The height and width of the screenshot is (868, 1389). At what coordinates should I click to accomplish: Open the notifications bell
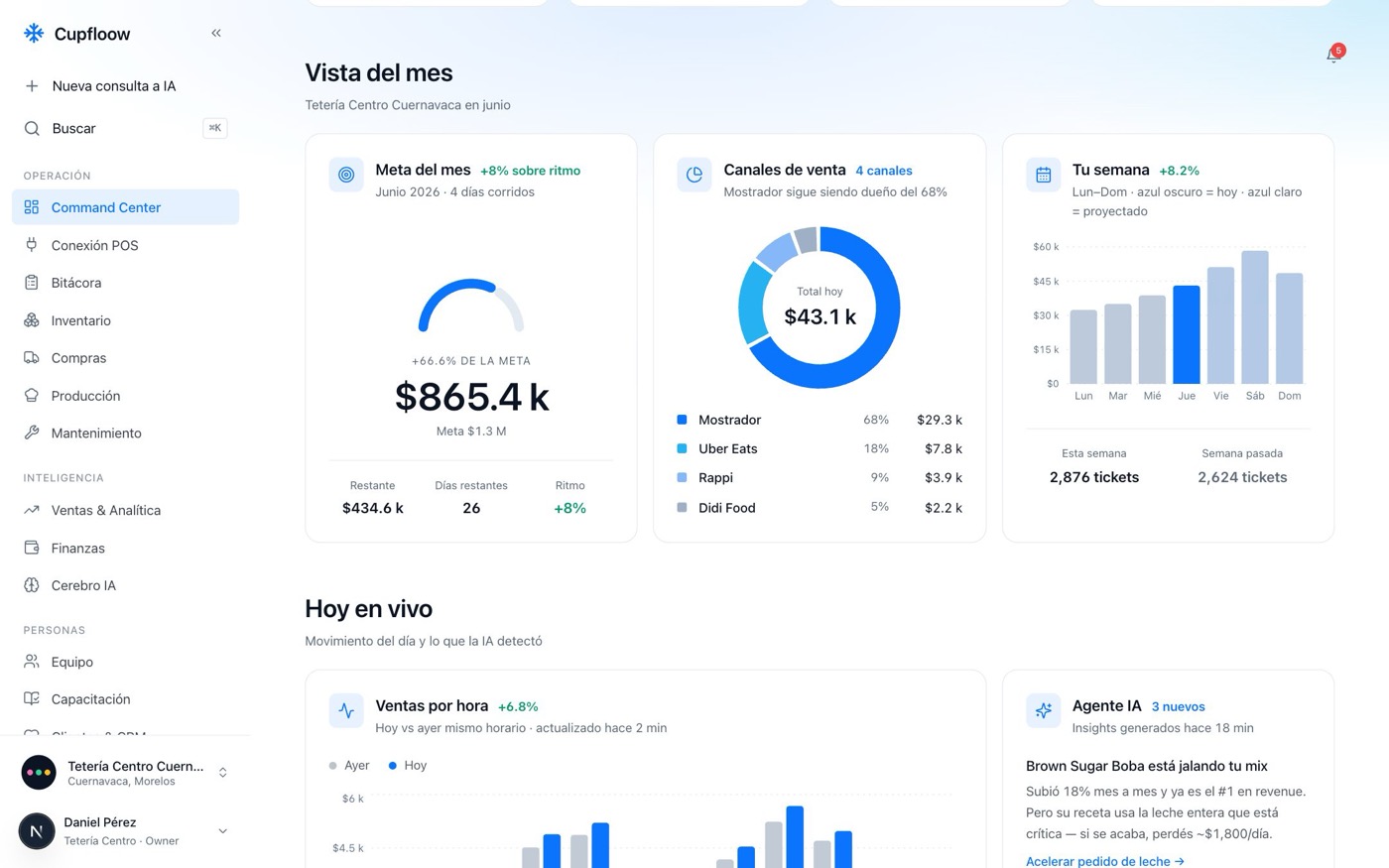click(x=1333, y=55)
